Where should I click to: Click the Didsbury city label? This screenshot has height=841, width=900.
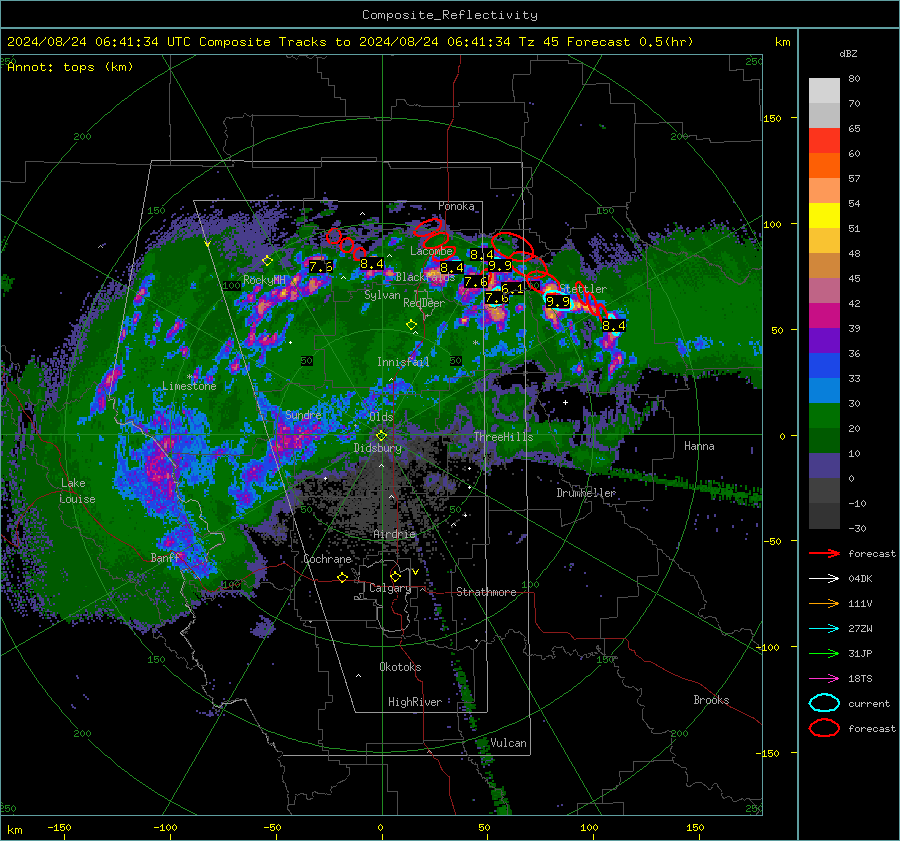click(x=377, y=448)
